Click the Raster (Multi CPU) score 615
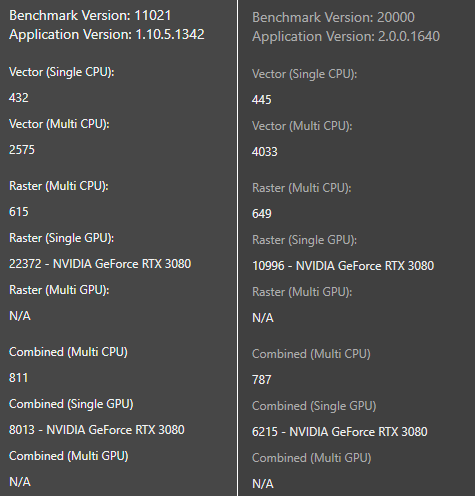475x496 pixels. point(19,212)
